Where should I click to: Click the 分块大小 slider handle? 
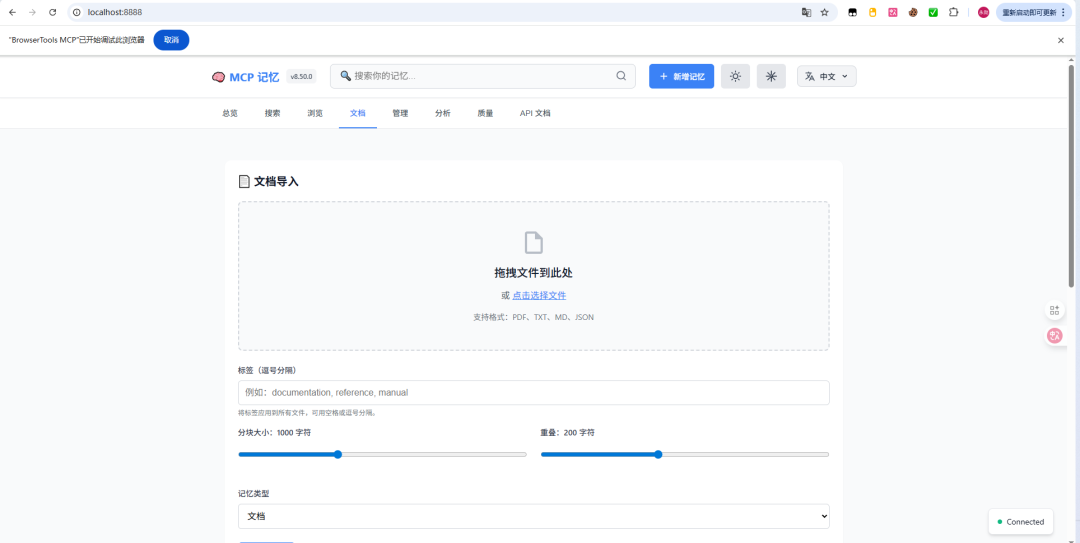click(x=338, y=454)
